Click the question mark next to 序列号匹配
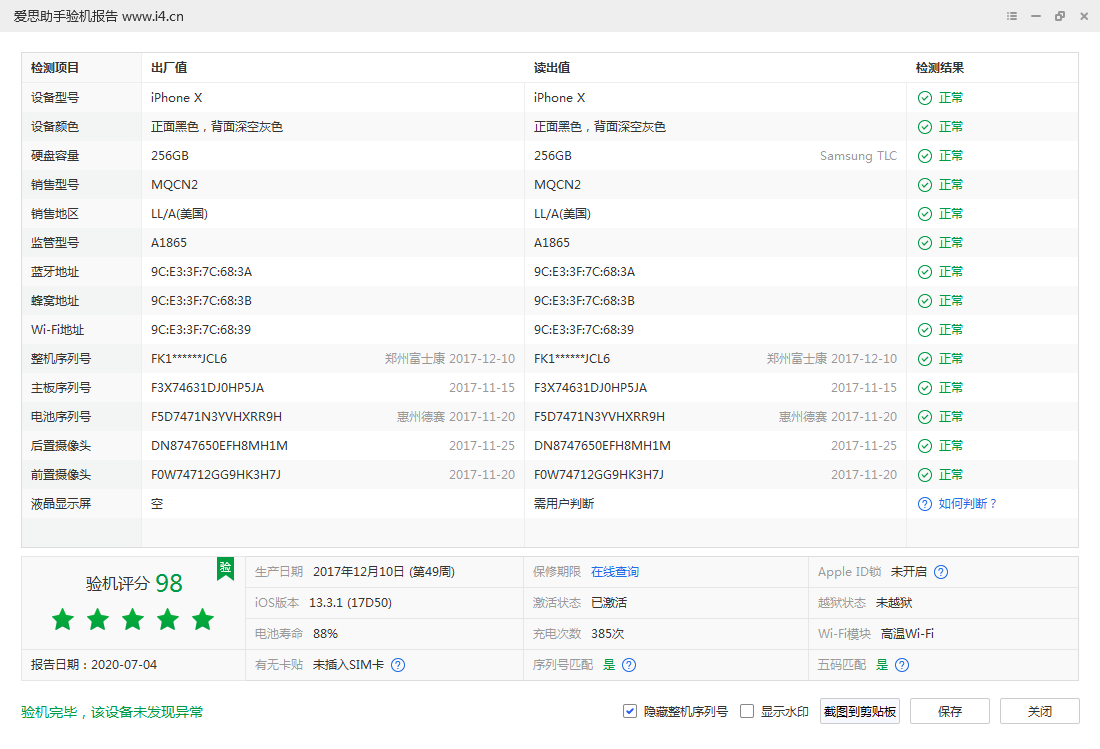The width and height of the screenshot is (1100, 749). 627,664
